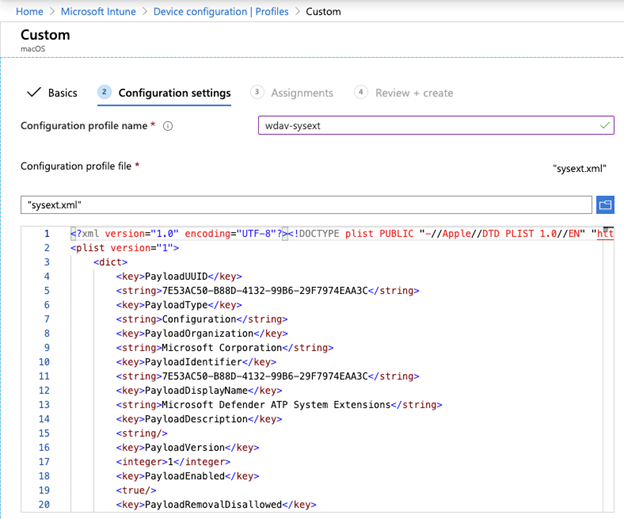Navigate to Home breadcrumb link
The image size is (624, 519).
coord(29,12)
